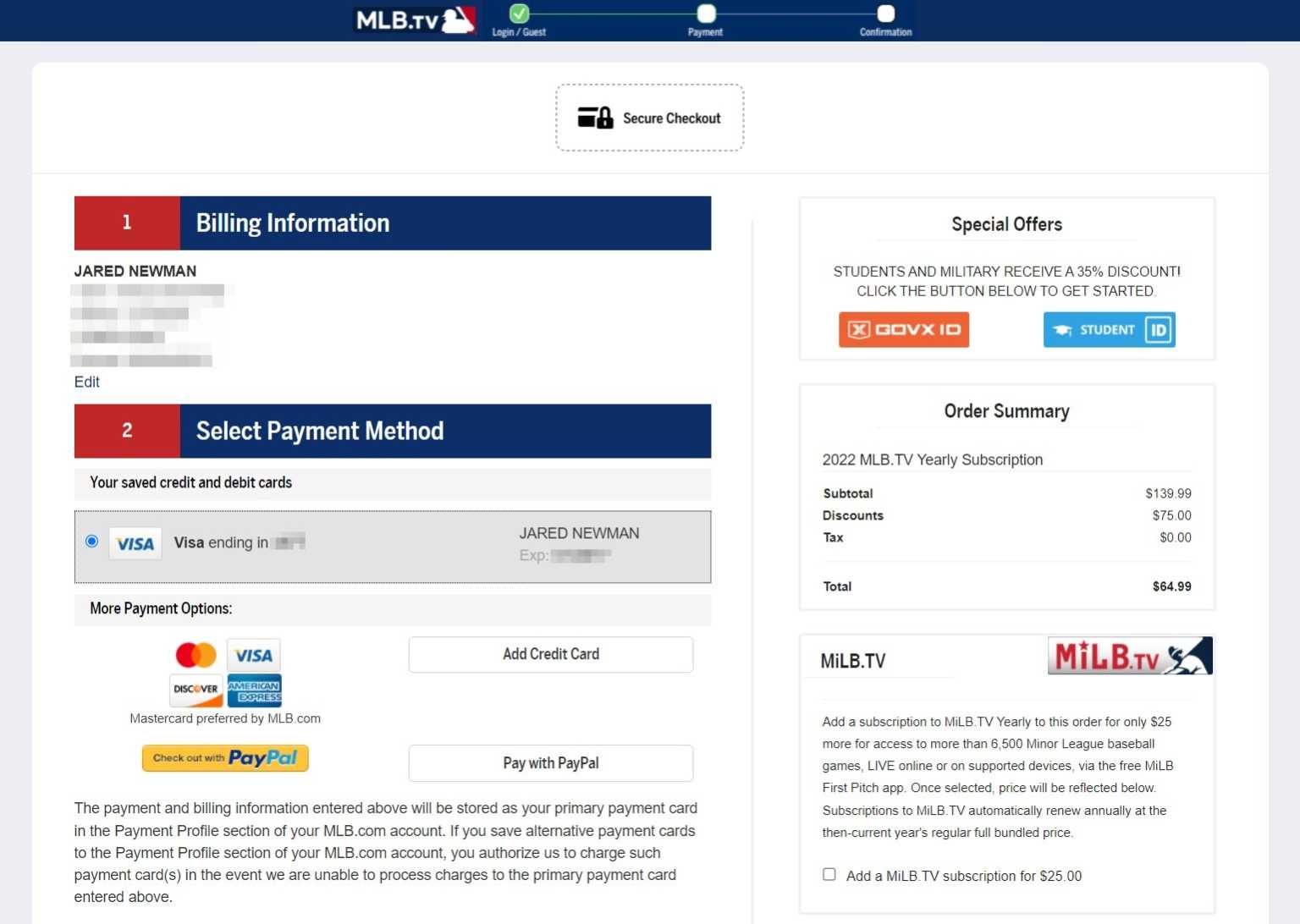Click the Payment step in the progress tracker
This screenshot has height=924, width=1300.
706,14
